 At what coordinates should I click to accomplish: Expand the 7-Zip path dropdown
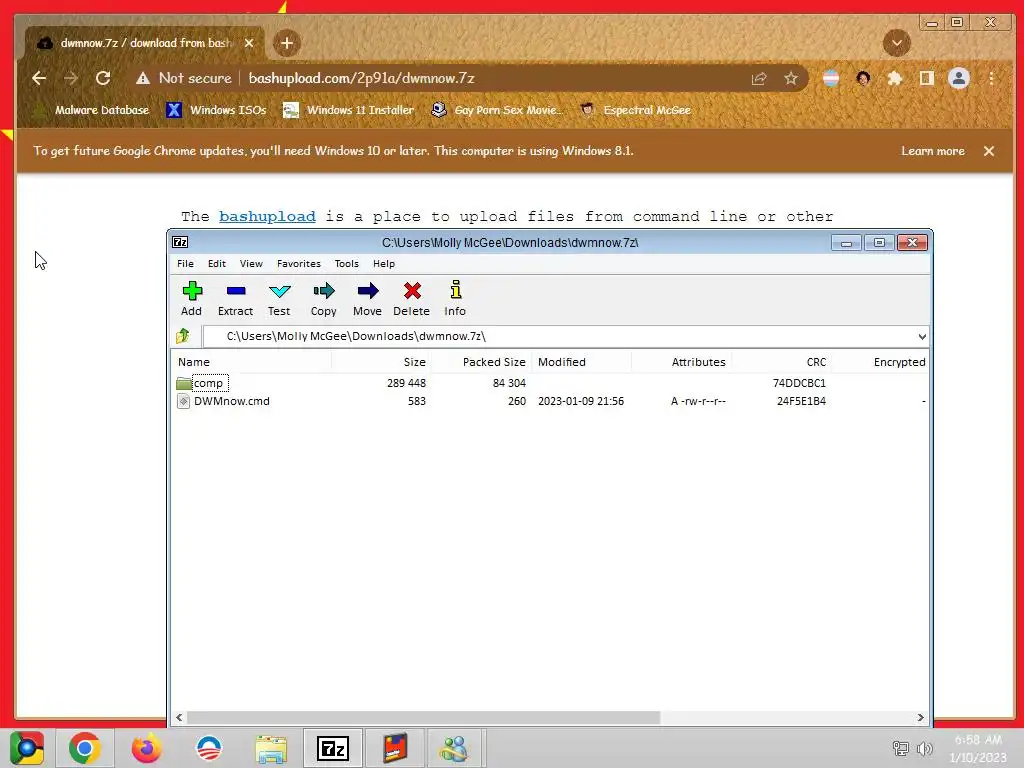pos(921,337)
